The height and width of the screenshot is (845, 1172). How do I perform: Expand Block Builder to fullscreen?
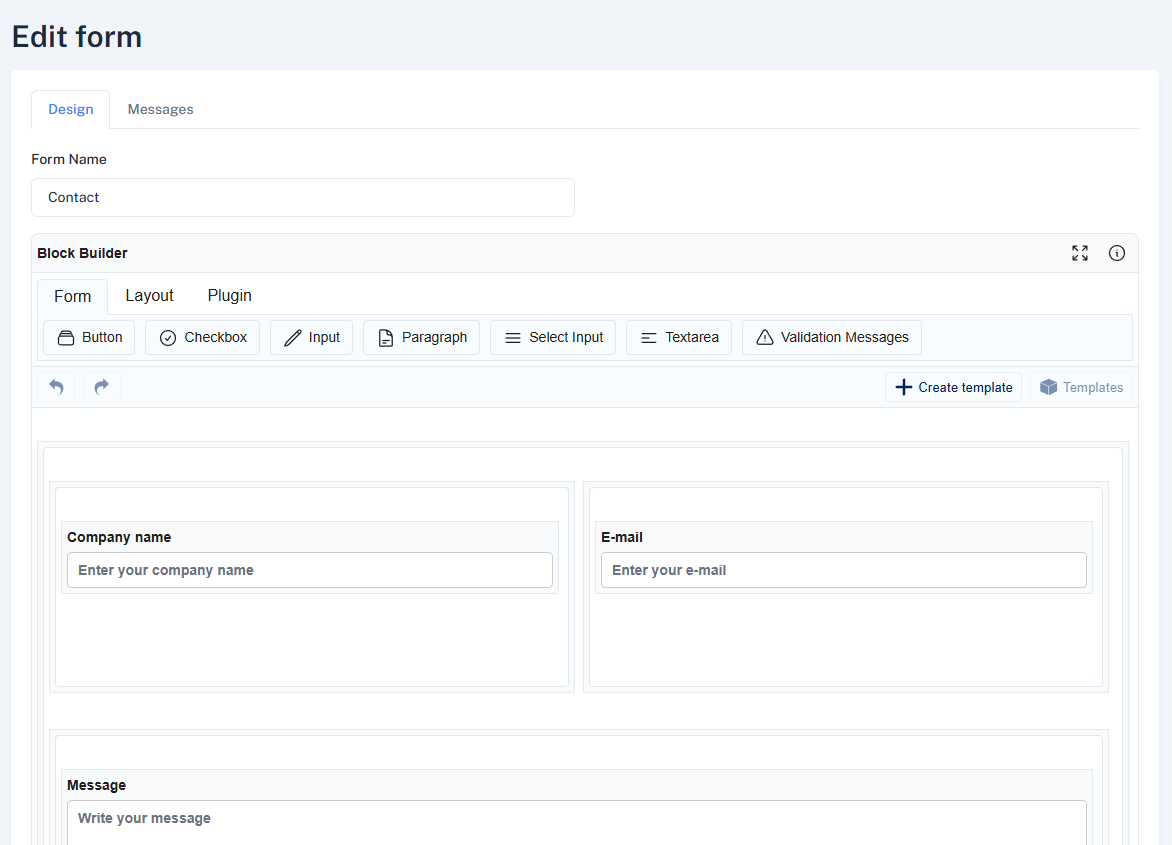point(1079,253)
